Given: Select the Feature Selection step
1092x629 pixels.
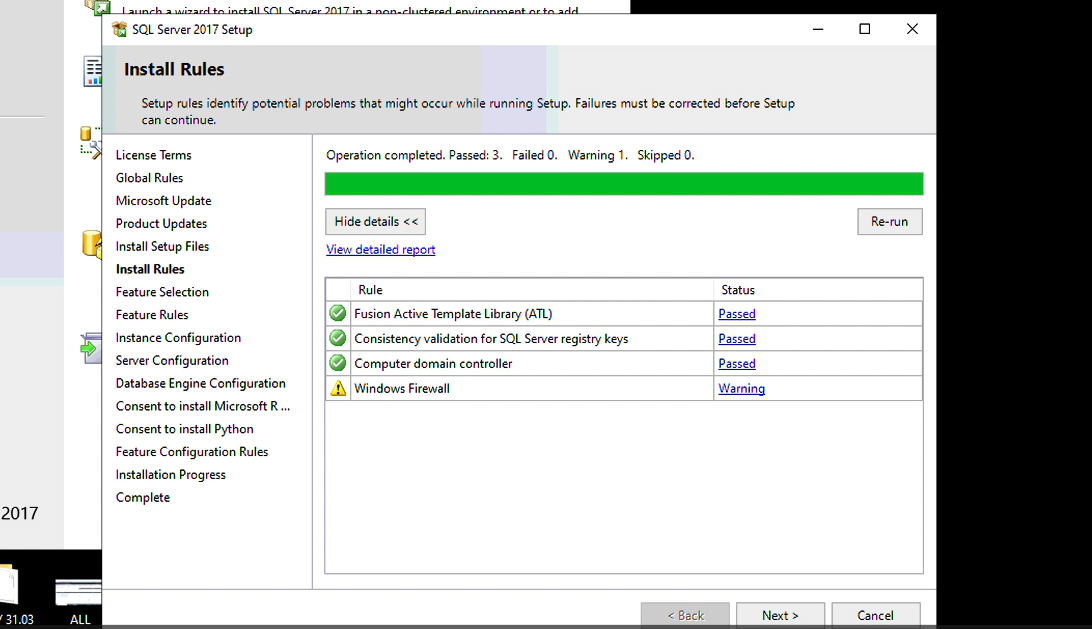Looking at the screenshot, I should (x=162, y=292).
